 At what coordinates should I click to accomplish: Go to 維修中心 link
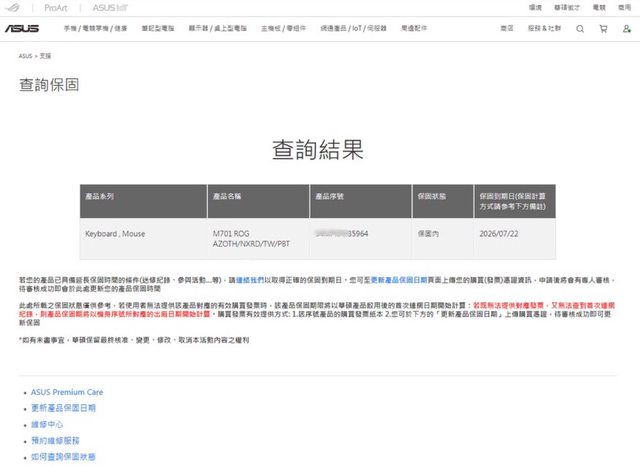click(x=49, y=424)
